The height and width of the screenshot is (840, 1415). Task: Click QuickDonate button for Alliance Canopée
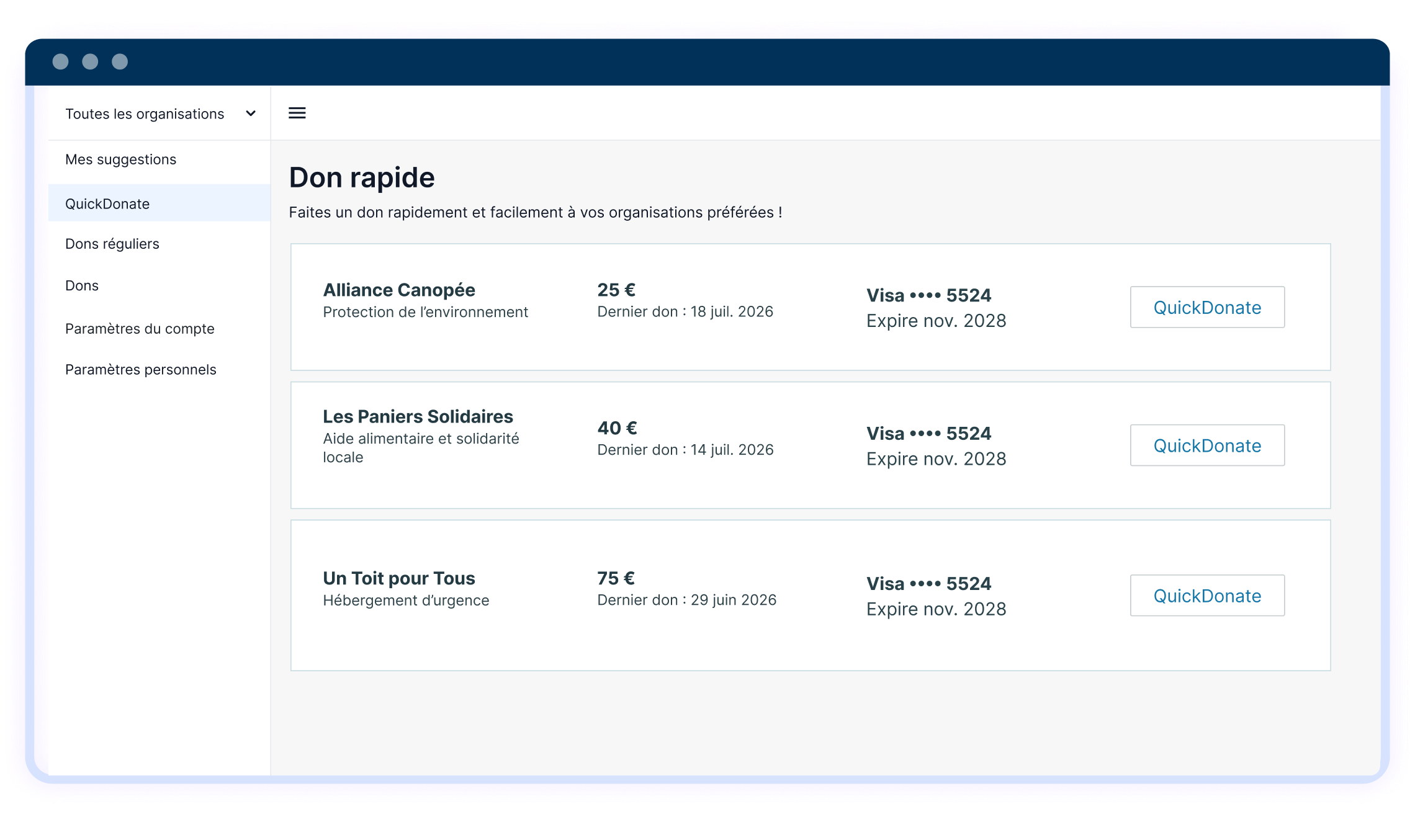tap(1207, 307)
